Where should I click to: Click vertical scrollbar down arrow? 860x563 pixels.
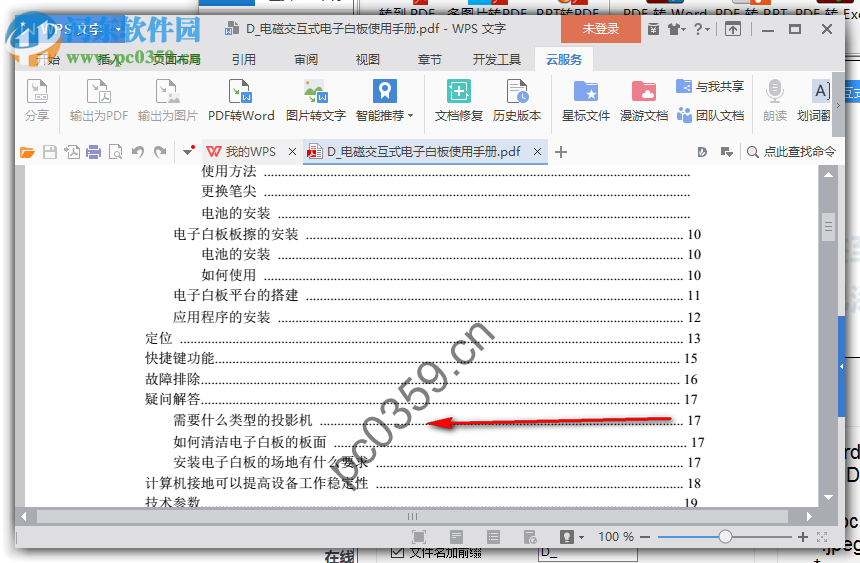828,498
